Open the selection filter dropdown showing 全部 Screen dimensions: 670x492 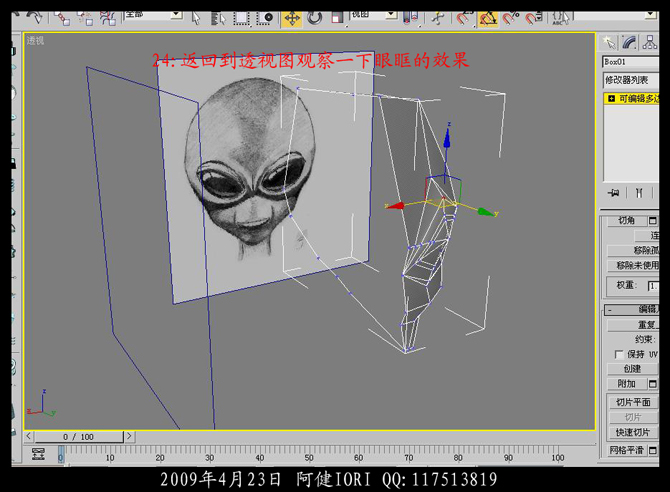pyautogui.click(x=153, y=15)
